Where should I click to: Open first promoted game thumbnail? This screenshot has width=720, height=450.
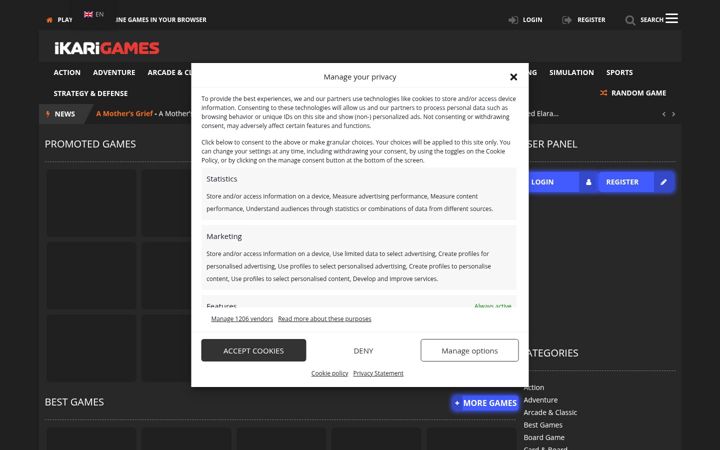91,202
